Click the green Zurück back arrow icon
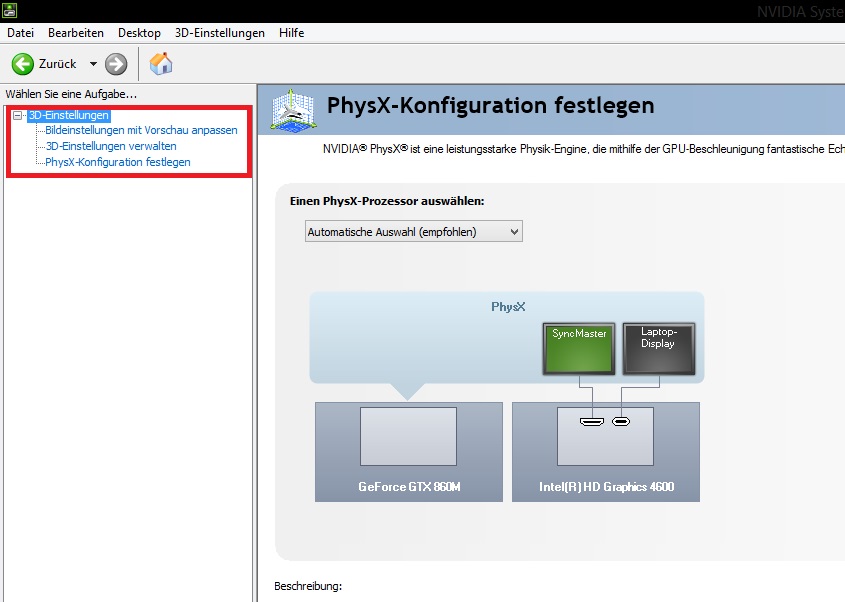Image resolution: width=845 pixels, height=602 pixels. coord(23,64)
